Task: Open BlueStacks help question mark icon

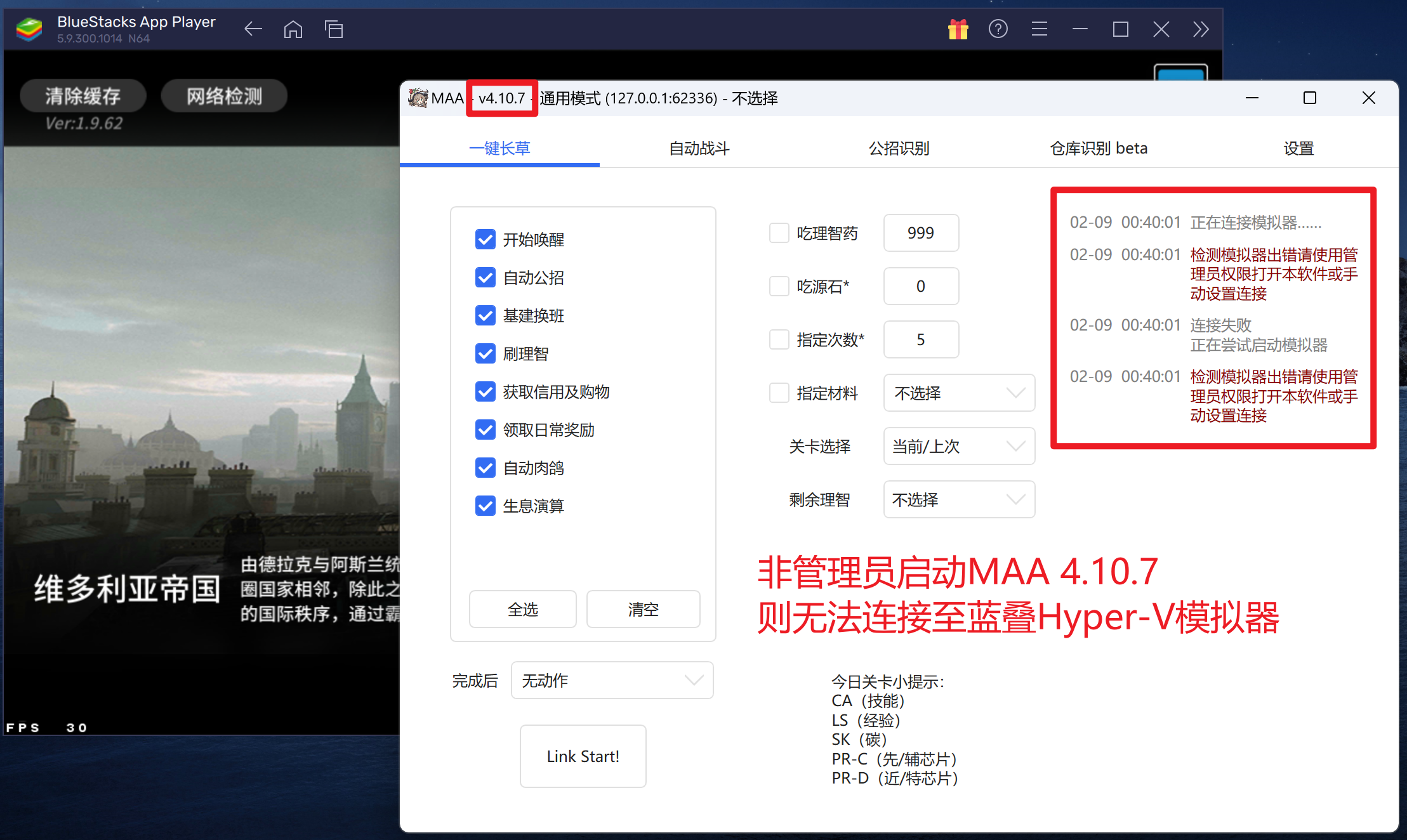Action: click(x=998, y=29)
